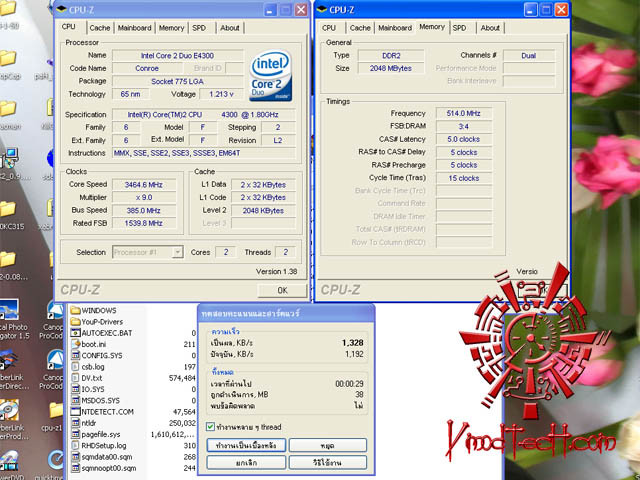Minimize the left CPU-Z window
Screen dimensions: 640x480
269,10
